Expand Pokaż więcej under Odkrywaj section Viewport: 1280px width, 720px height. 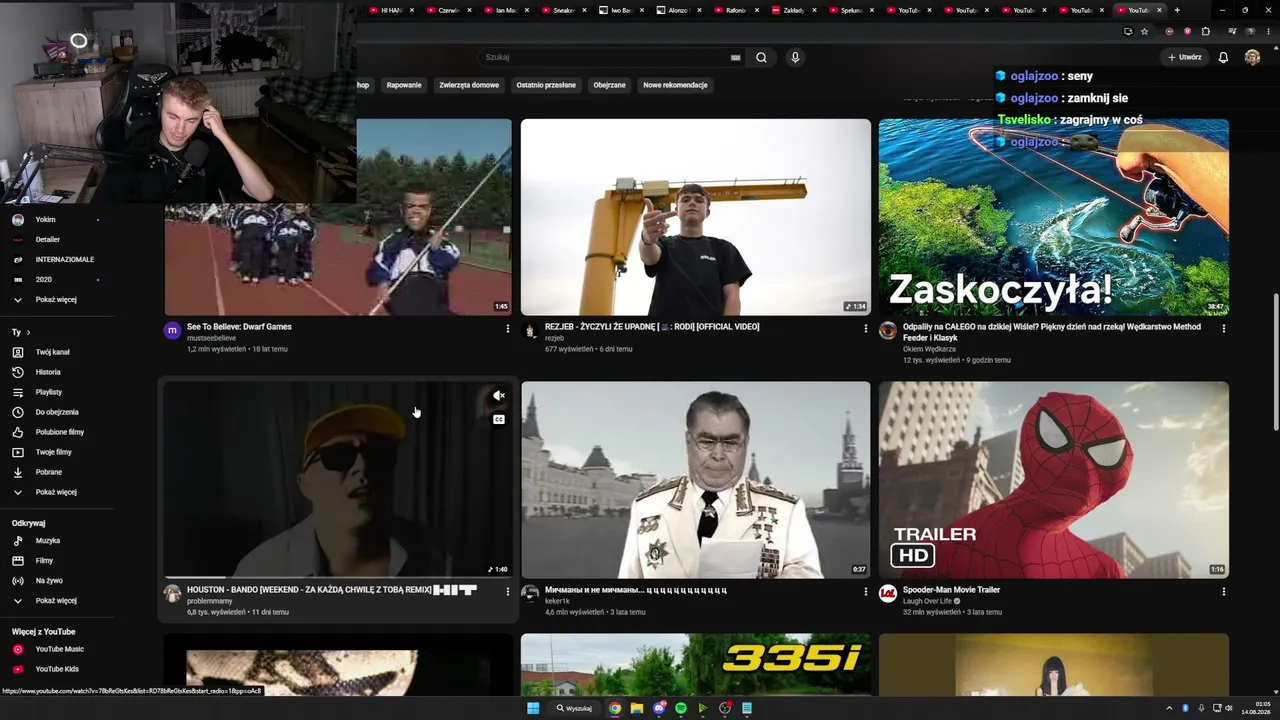[x=57, y=601]
